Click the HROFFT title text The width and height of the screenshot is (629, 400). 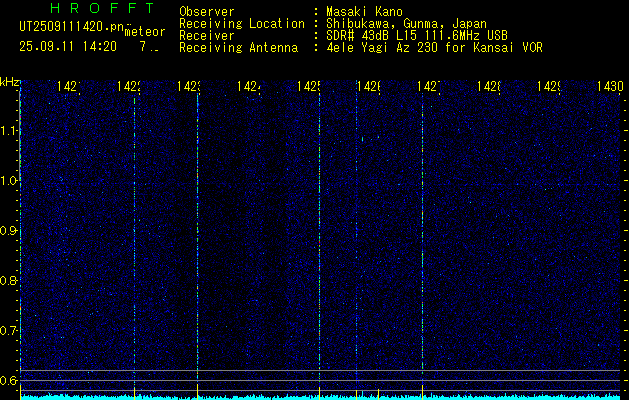click(102, 8)
